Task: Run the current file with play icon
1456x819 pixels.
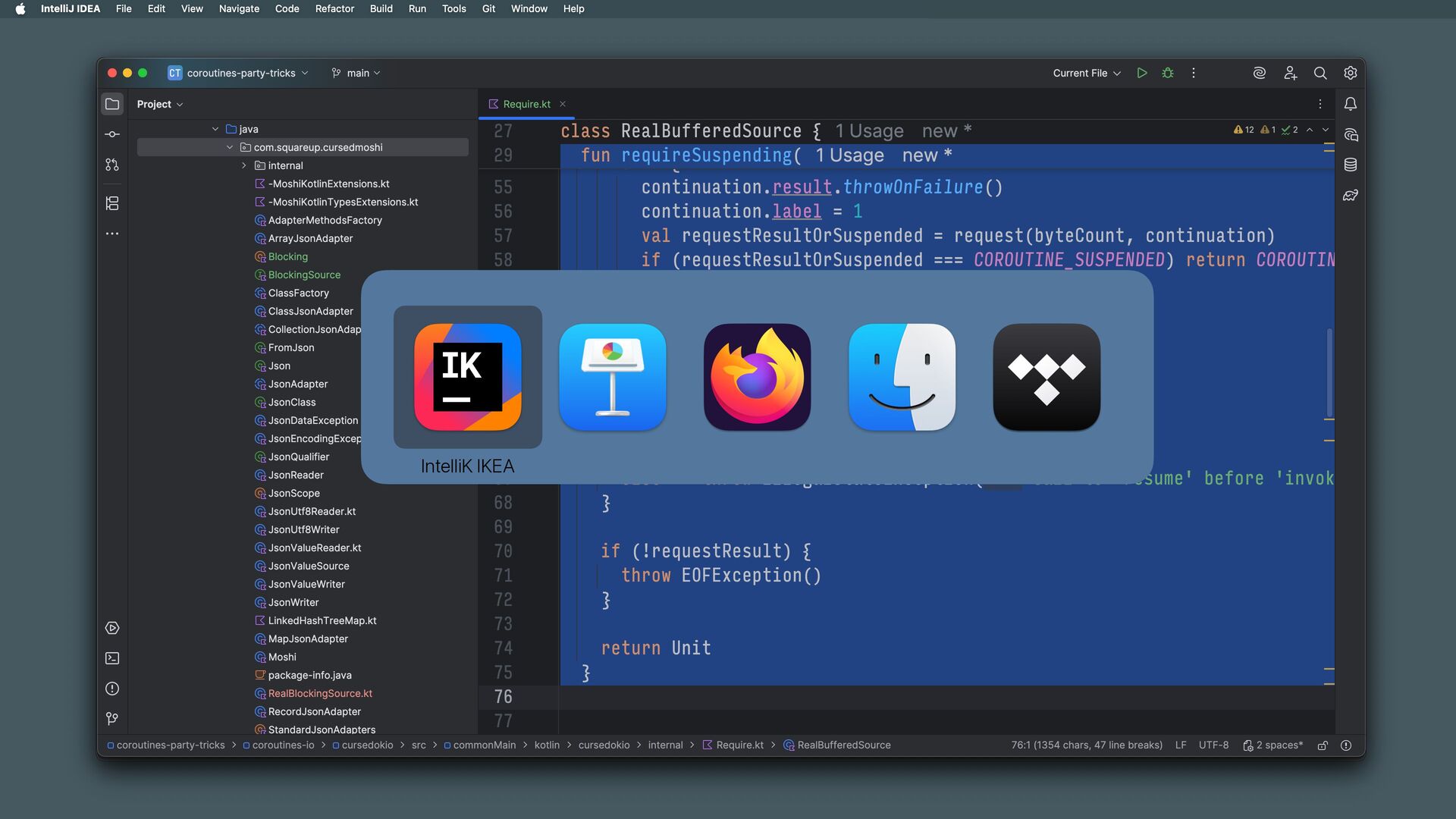Action: tap(1141, 73)
